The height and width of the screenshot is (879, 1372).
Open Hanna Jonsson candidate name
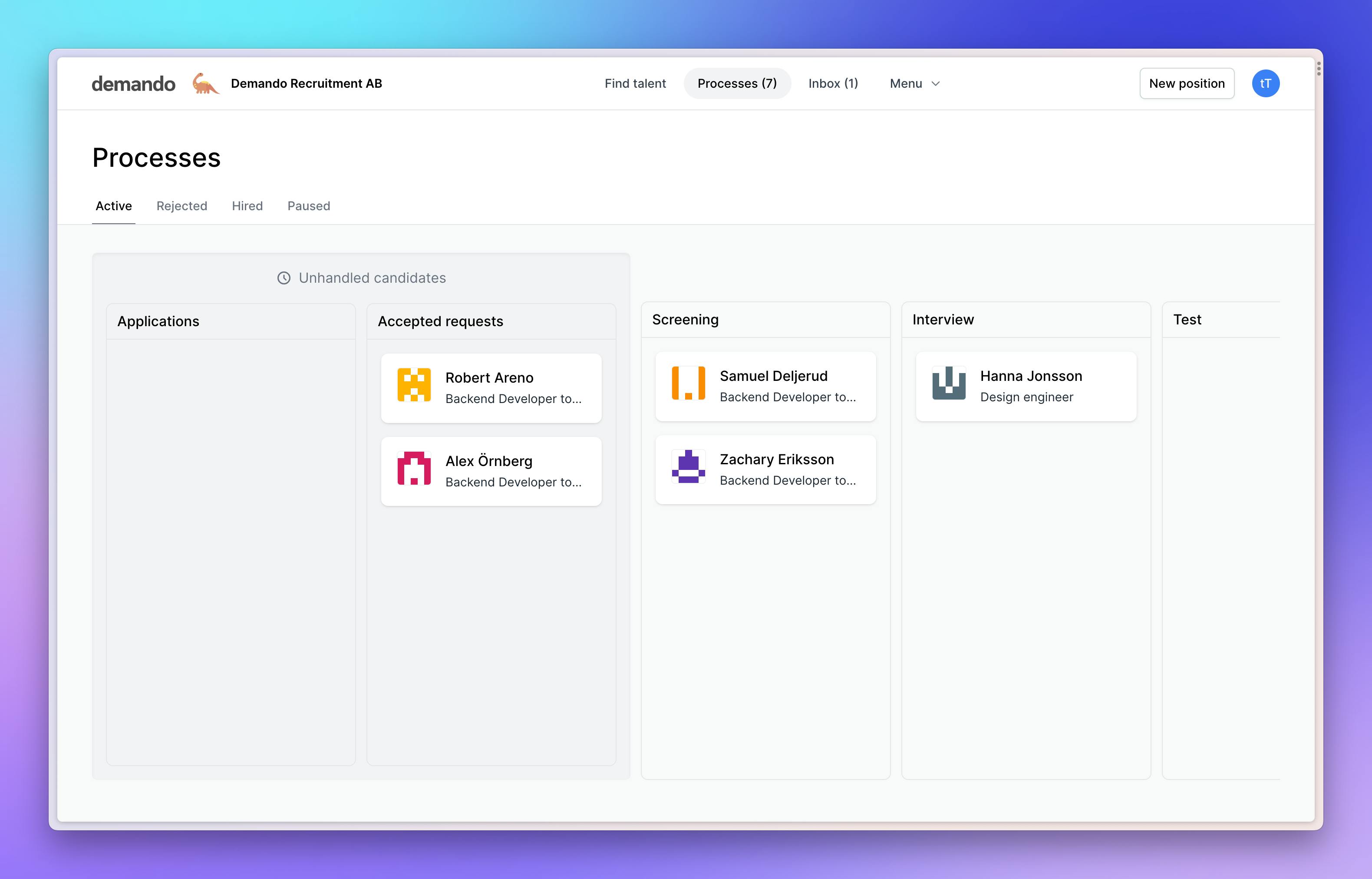point(1031,376)
